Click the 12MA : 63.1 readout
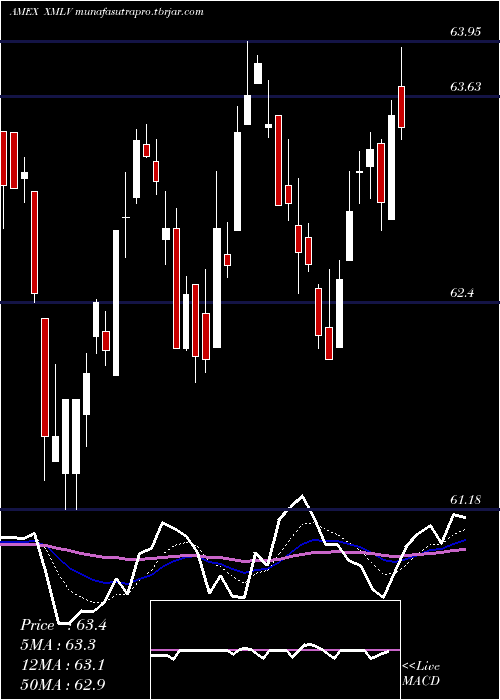Viewport: 500px width, 700px height. (63, 665)
